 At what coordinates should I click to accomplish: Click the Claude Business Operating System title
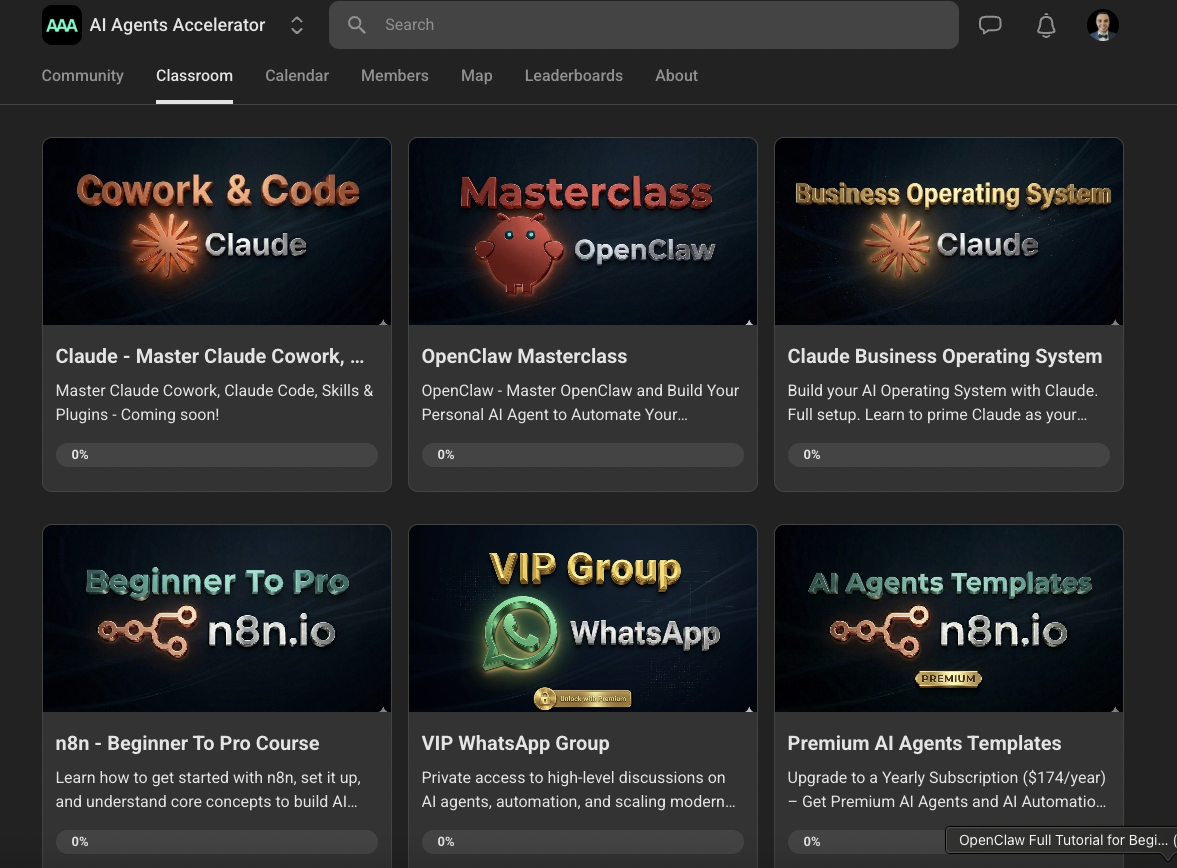pos(944,356)
